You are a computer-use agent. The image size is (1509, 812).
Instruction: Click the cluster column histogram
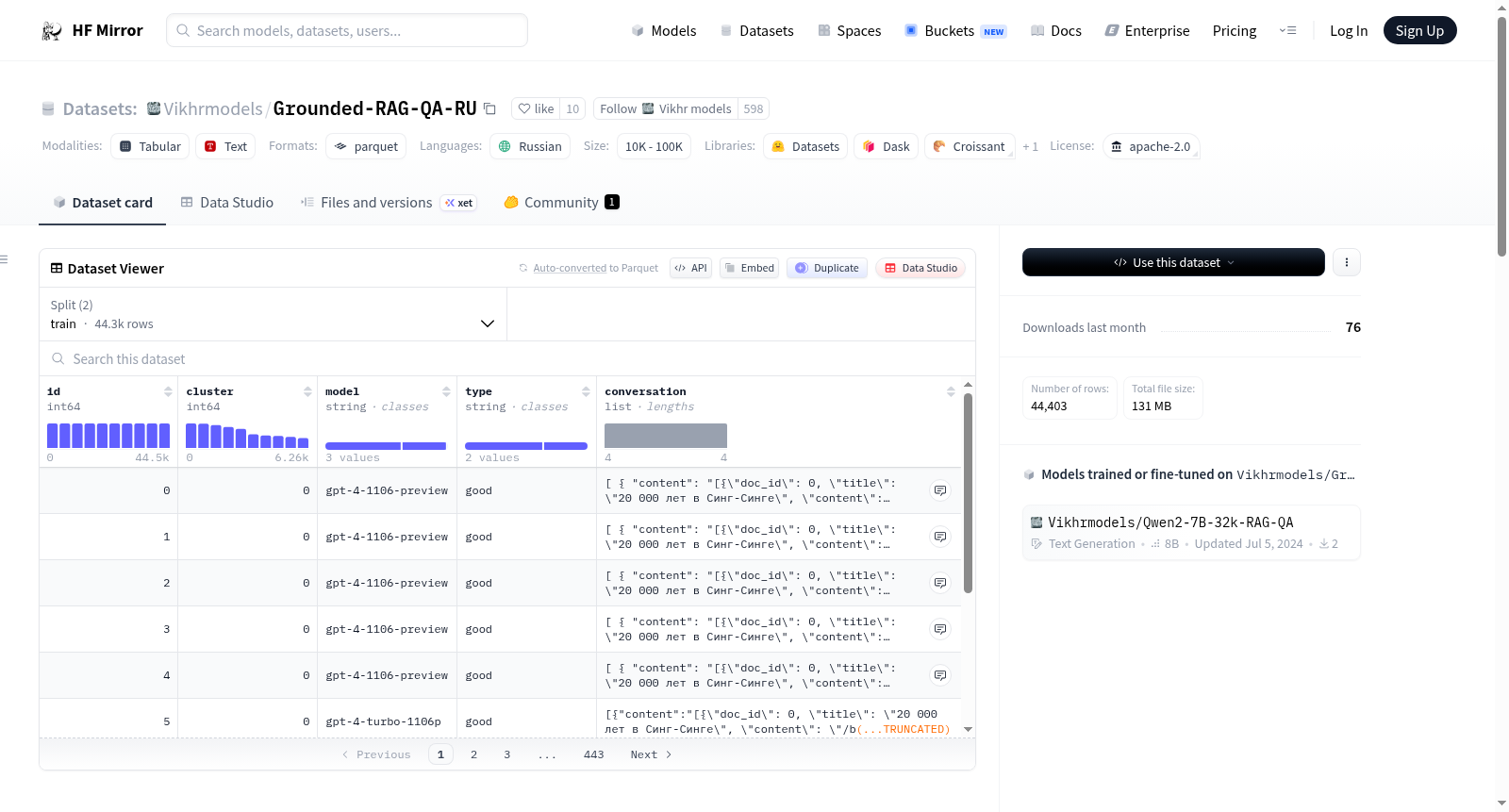(x=247, y=436)
